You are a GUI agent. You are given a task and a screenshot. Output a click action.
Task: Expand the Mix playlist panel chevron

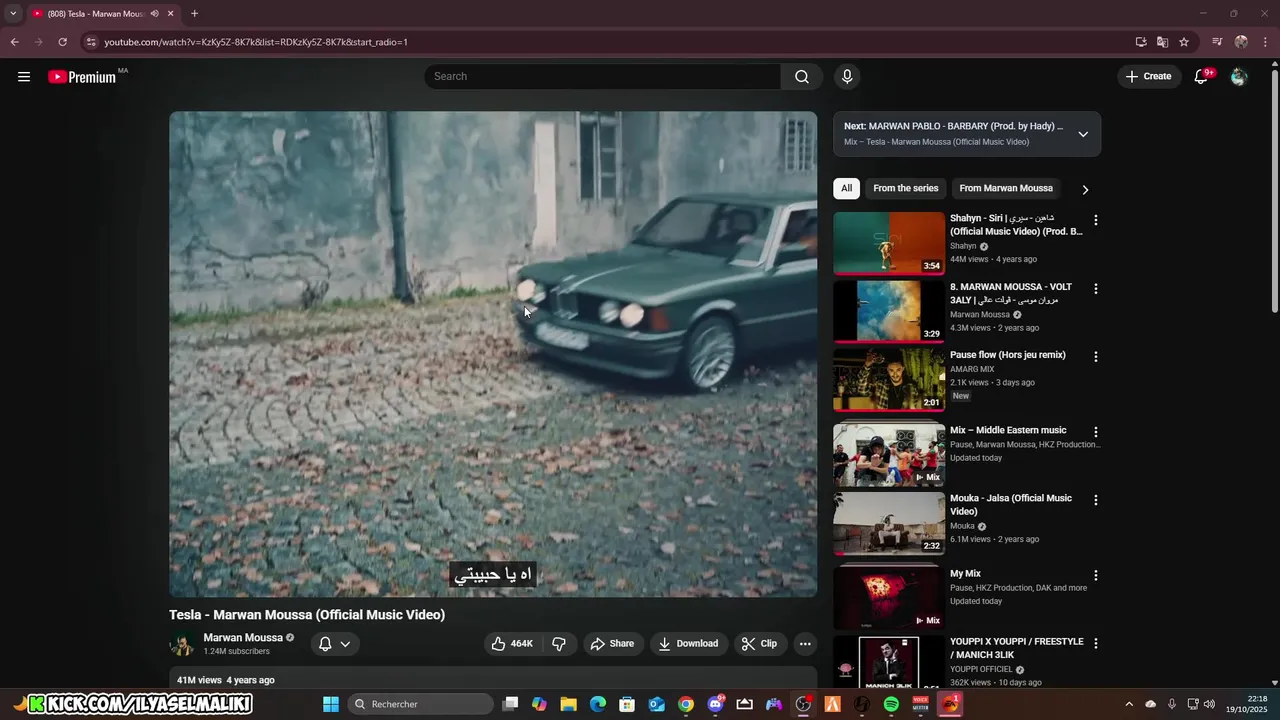pos(1083,134)
